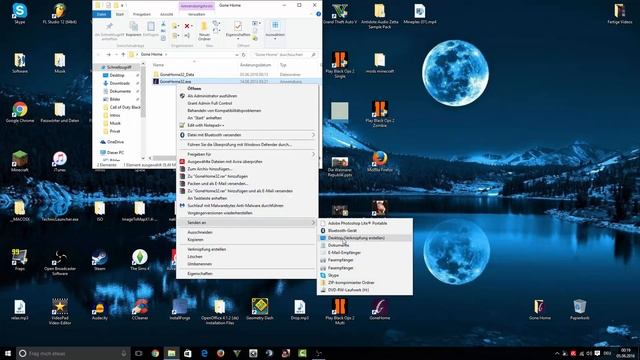This screenshot has height=360, width=640.
Task: Open Google Chrome desktop shortcut
Action: point(20,112)
